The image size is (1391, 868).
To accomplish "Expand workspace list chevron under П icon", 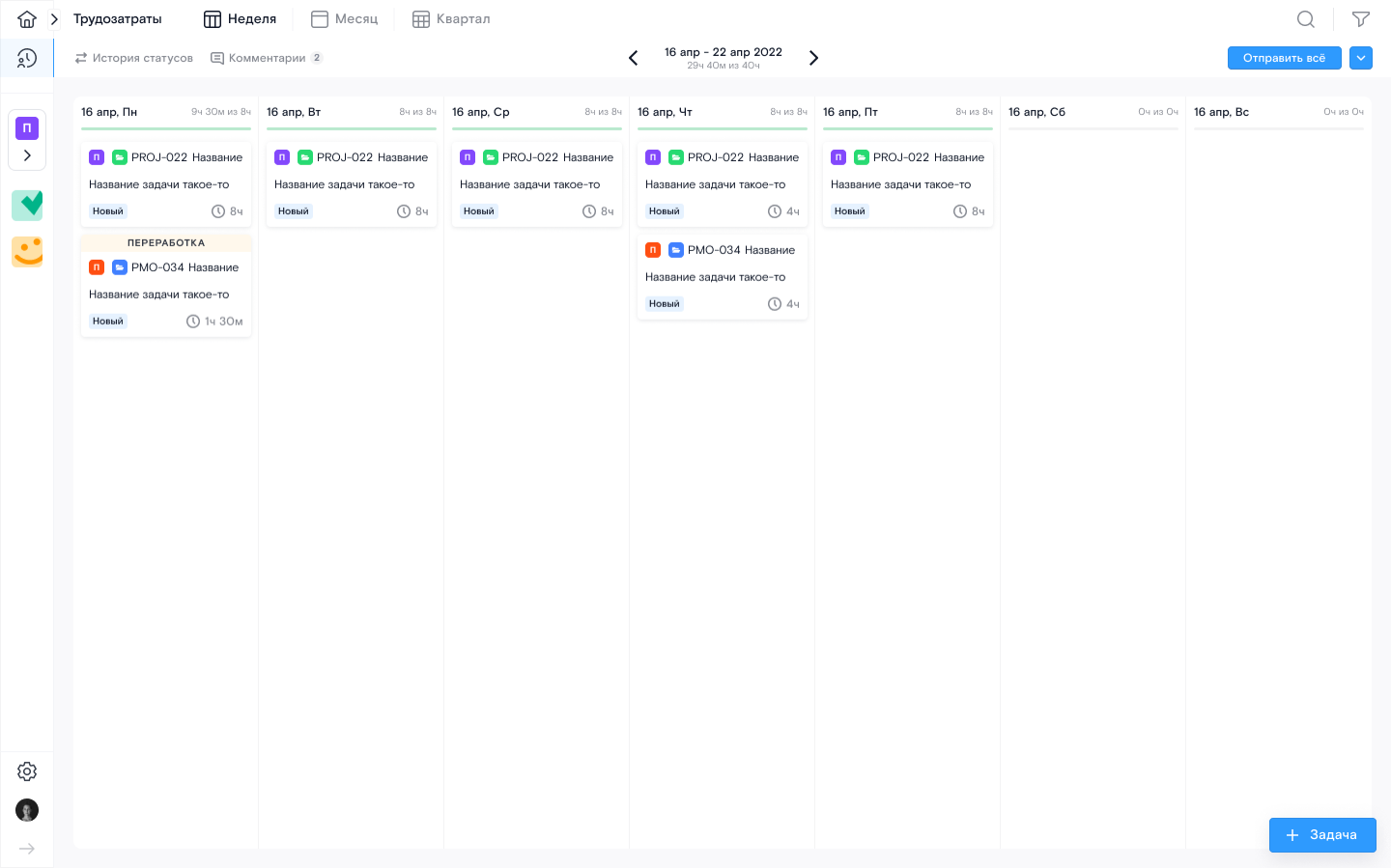I will 27,155.
